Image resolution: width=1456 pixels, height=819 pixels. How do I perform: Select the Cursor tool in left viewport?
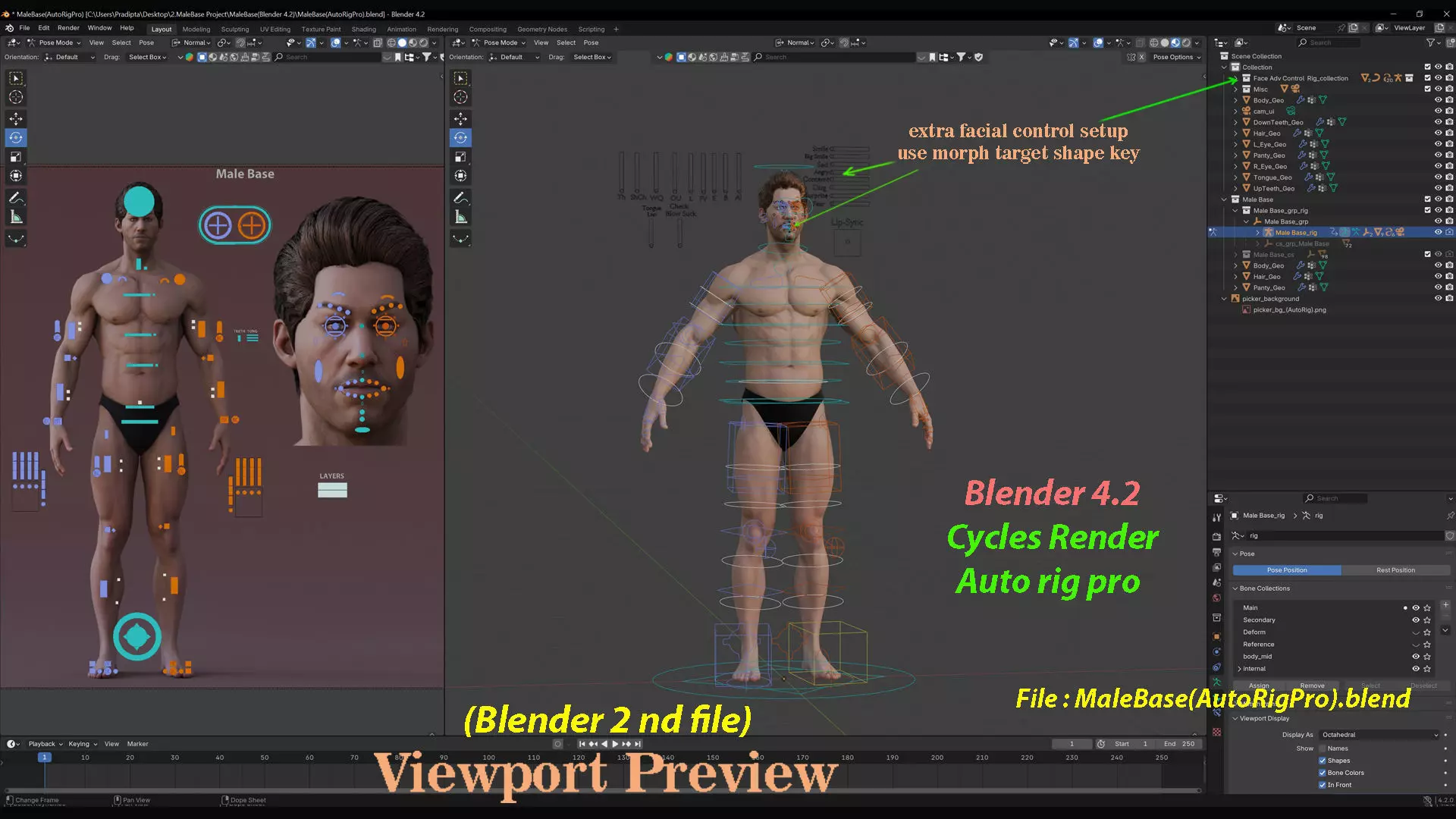[x=16, y=97]
